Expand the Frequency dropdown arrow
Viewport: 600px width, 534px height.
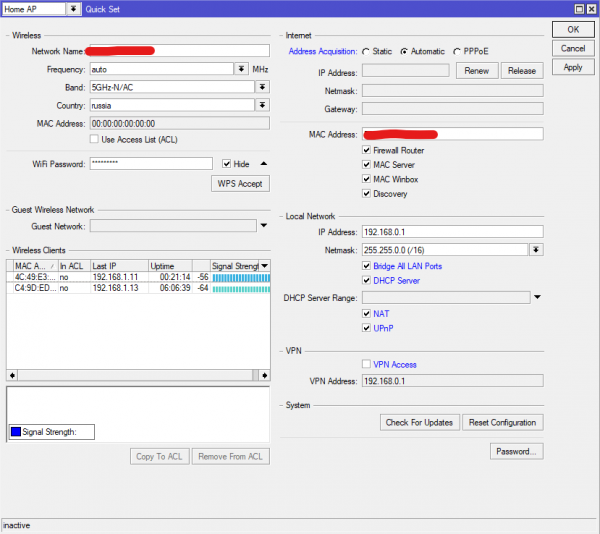[241, 69]
